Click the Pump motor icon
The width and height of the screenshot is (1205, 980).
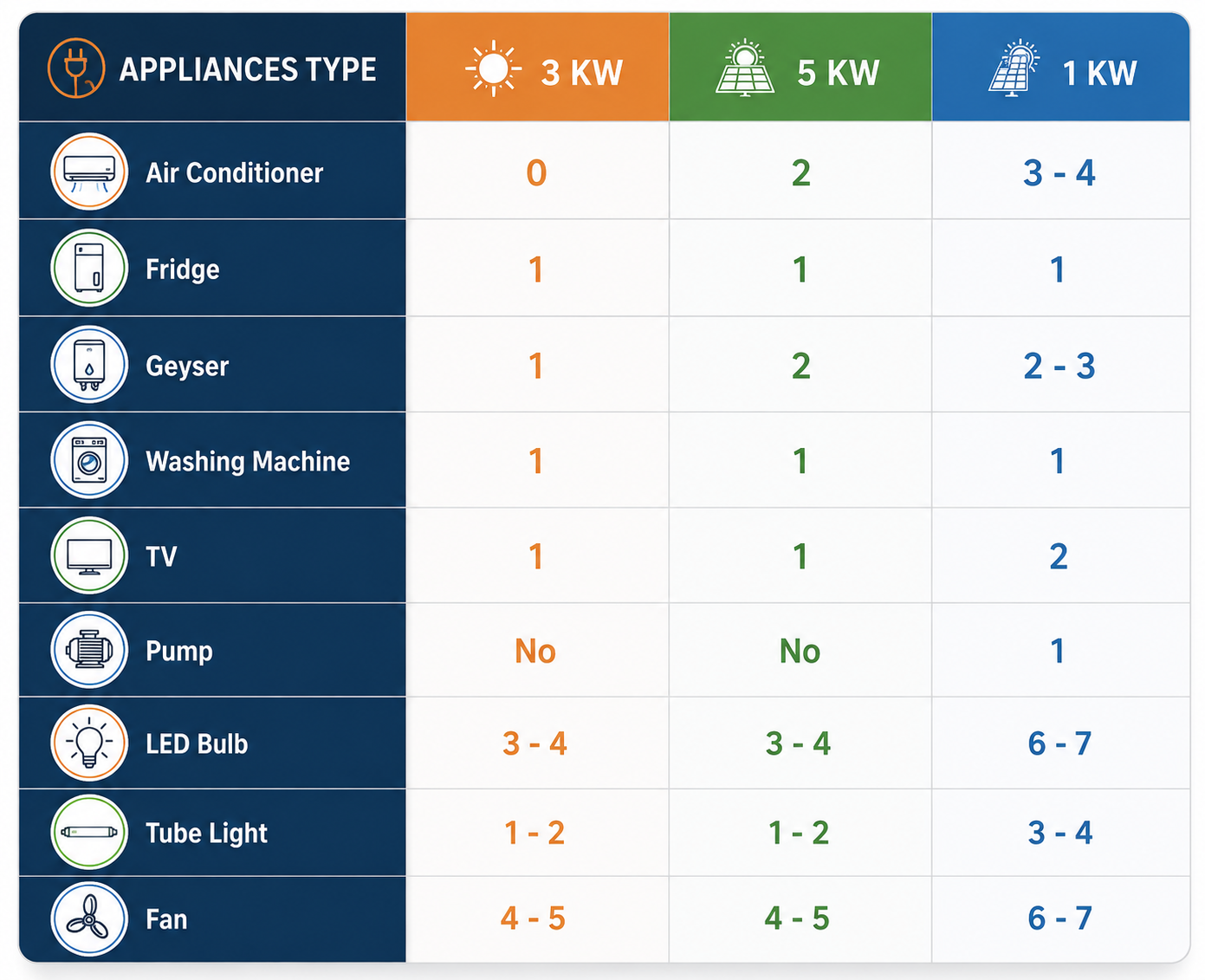coord(89,650)
